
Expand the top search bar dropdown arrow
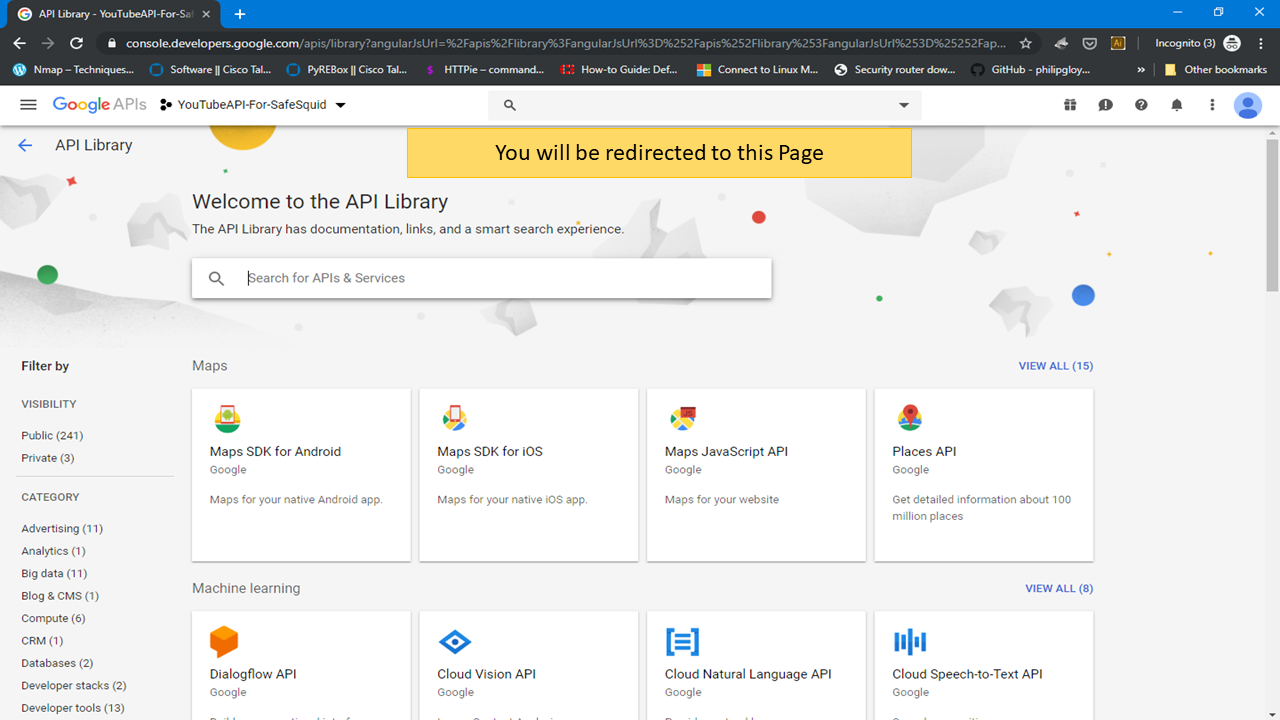coord(904,105)
